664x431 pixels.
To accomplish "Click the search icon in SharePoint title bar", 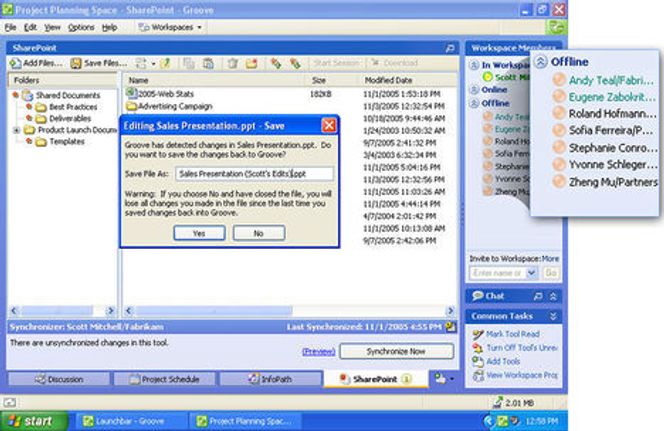I will (450, 48).
